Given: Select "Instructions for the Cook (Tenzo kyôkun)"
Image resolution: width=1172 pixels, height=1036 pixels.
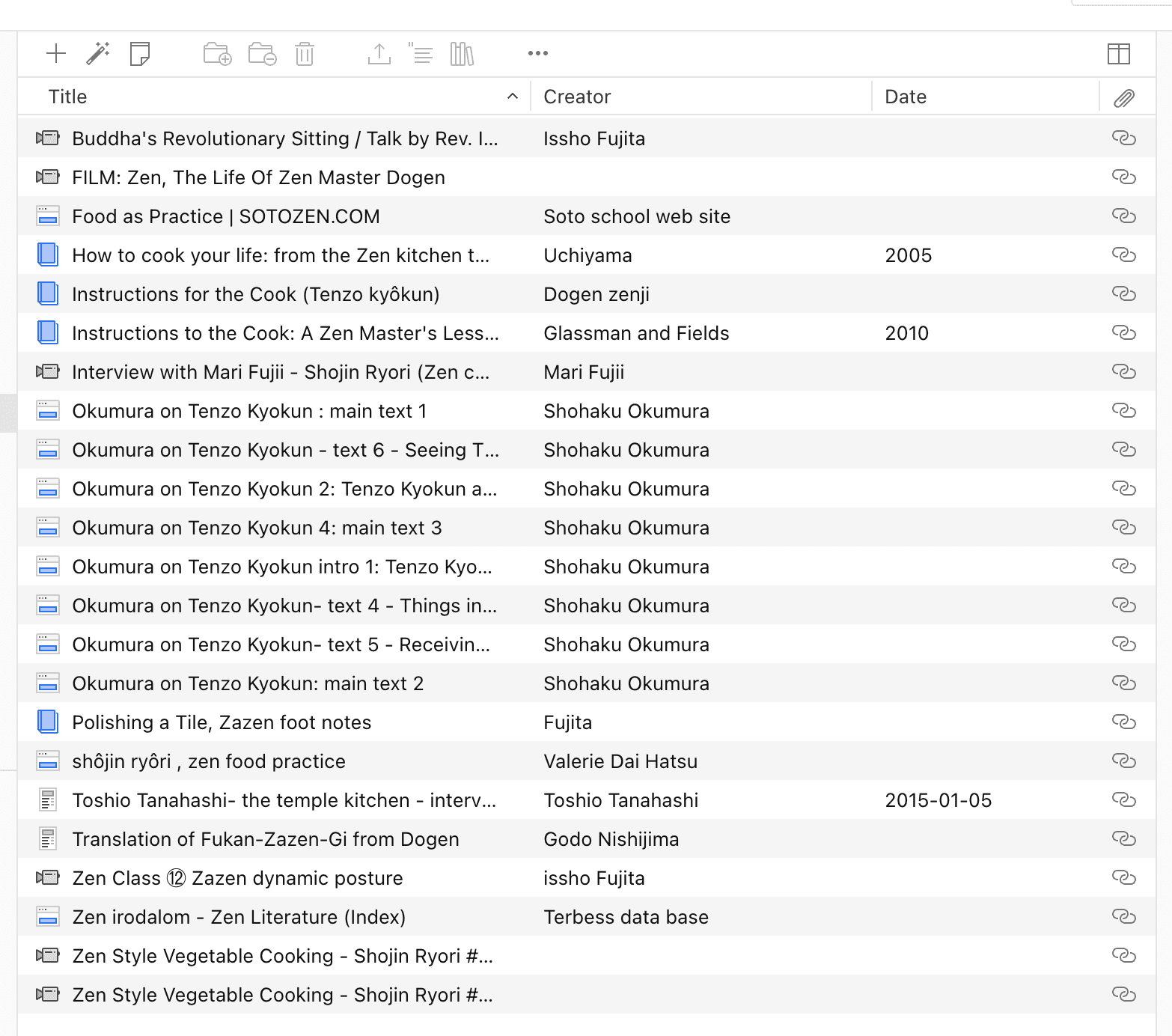Looking at the screenshot, I should click(255, 294).
